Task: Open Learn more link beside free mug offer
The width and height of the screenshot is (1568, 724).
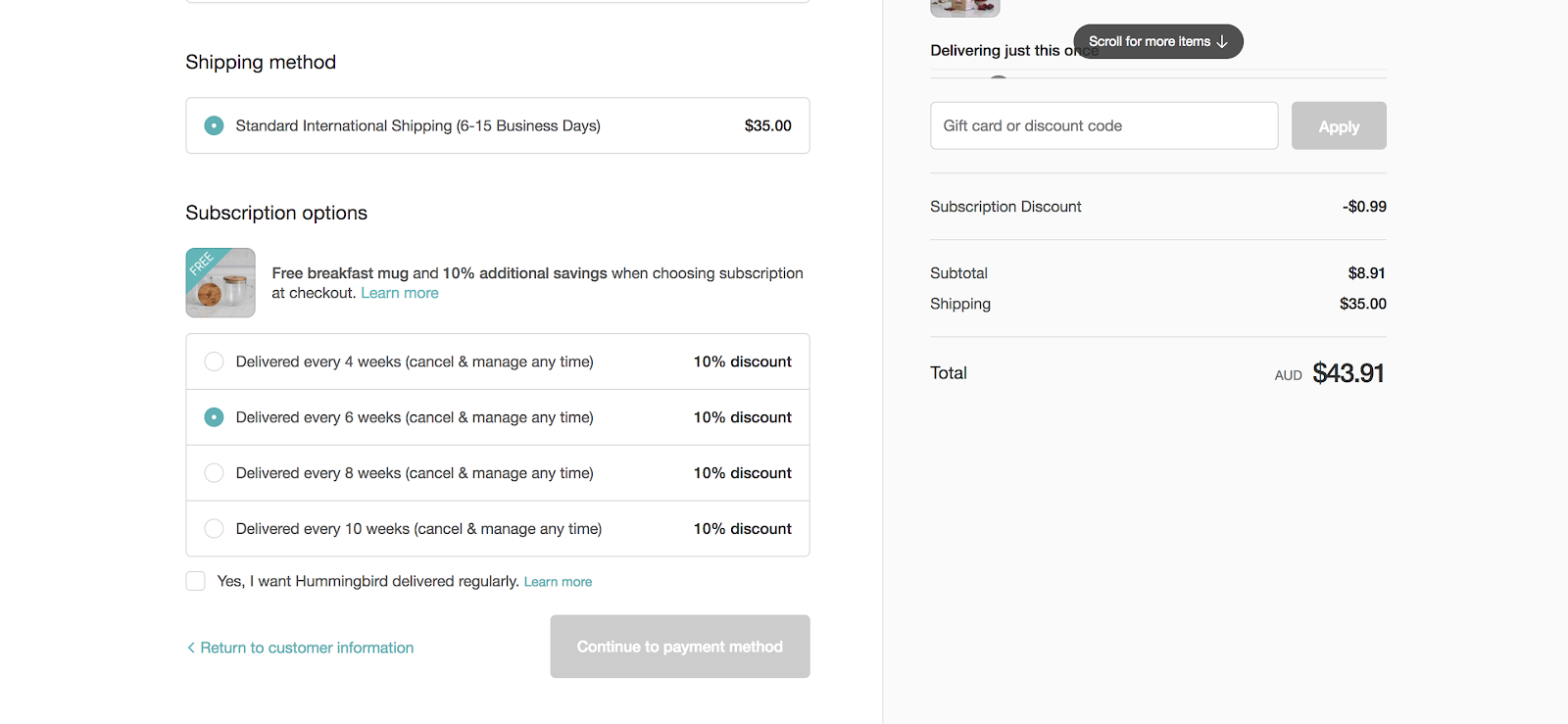Action: click(x=400, y=293)
